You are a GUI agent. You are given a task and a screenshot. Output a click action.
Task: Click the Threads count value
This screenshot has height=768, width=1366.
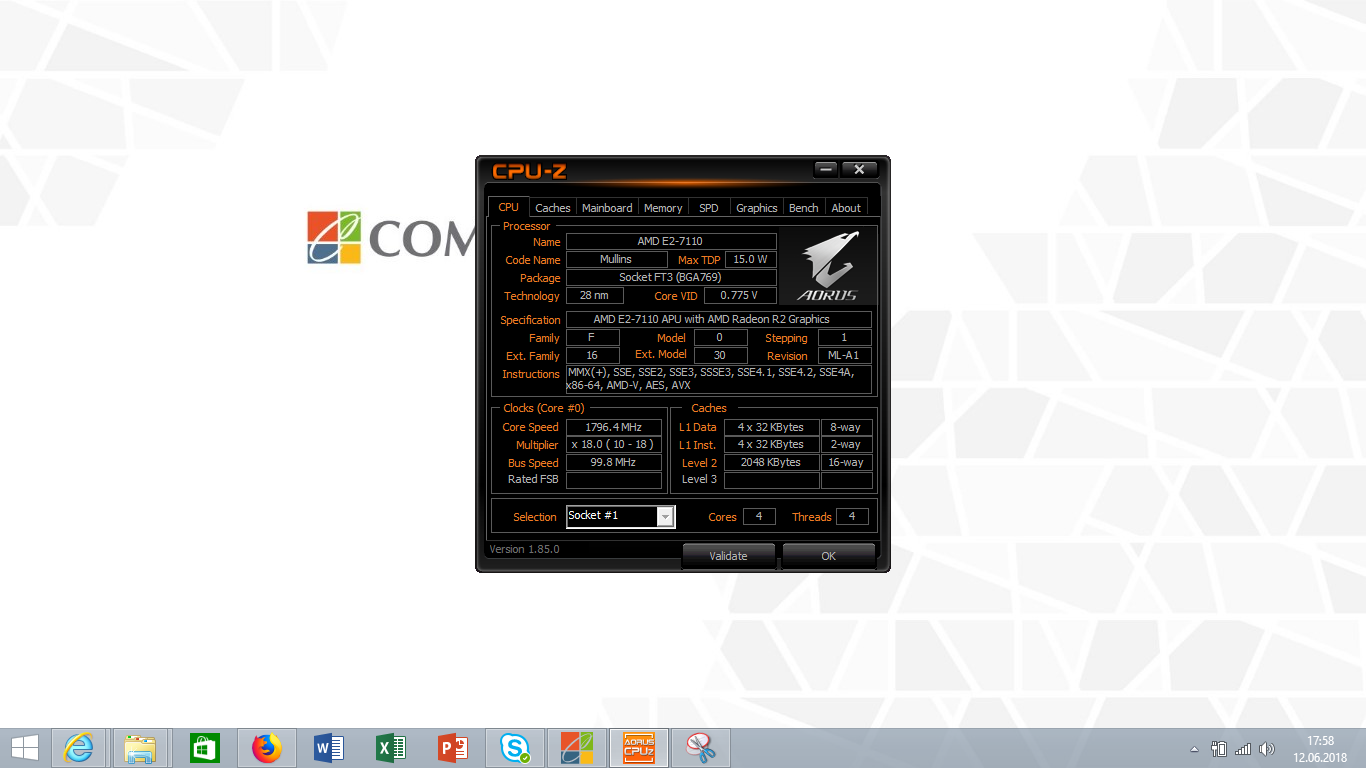point(852,517)
